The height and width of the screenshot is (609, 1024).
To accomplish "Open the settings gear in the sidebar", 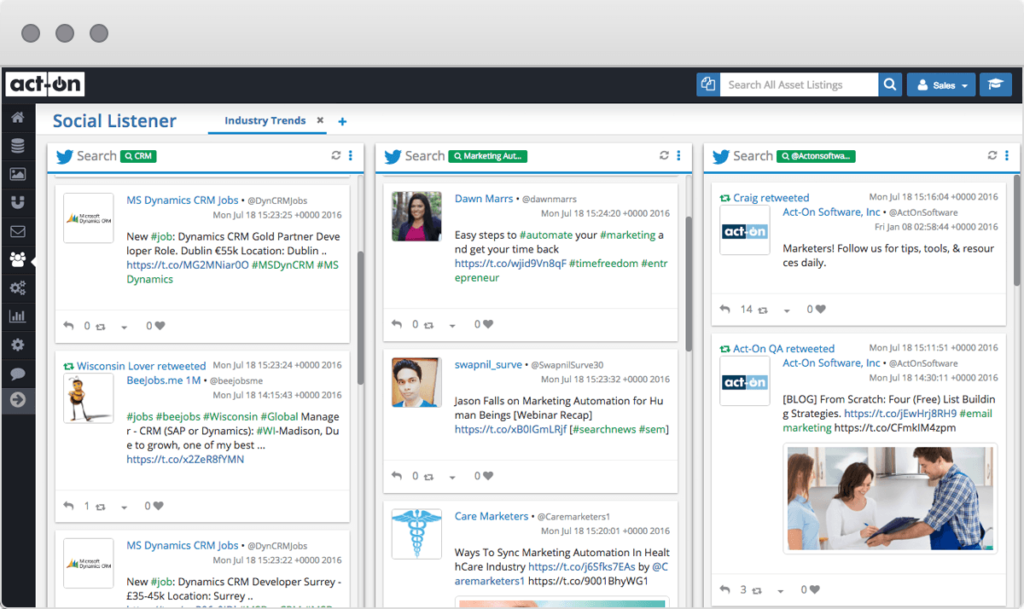I will (18, 345).
